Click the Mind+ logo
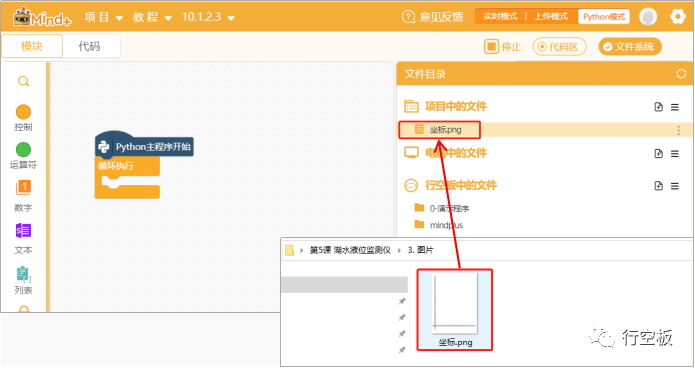The image size is (695, 368). [42, 17]
